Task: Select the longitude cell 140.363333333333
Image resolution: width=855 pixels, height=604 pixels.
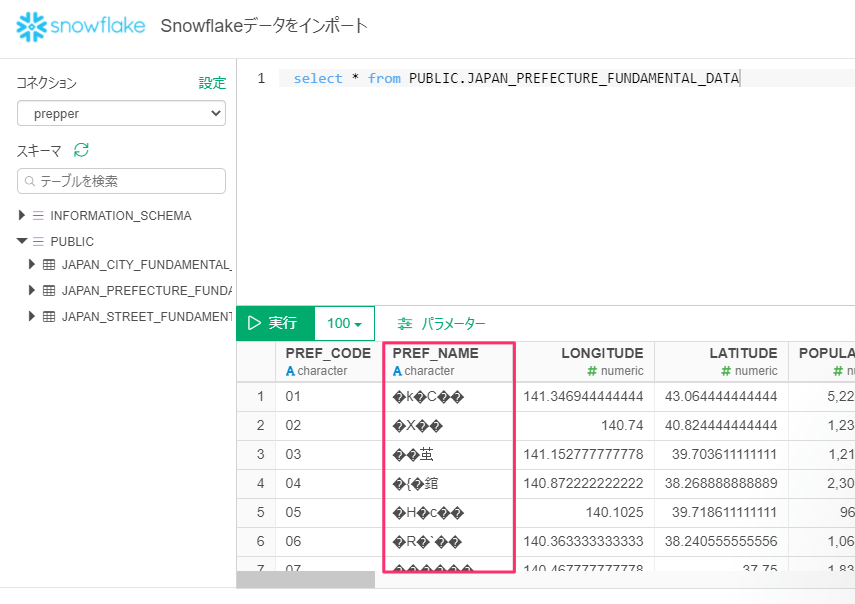Action: tap(583, 541)
